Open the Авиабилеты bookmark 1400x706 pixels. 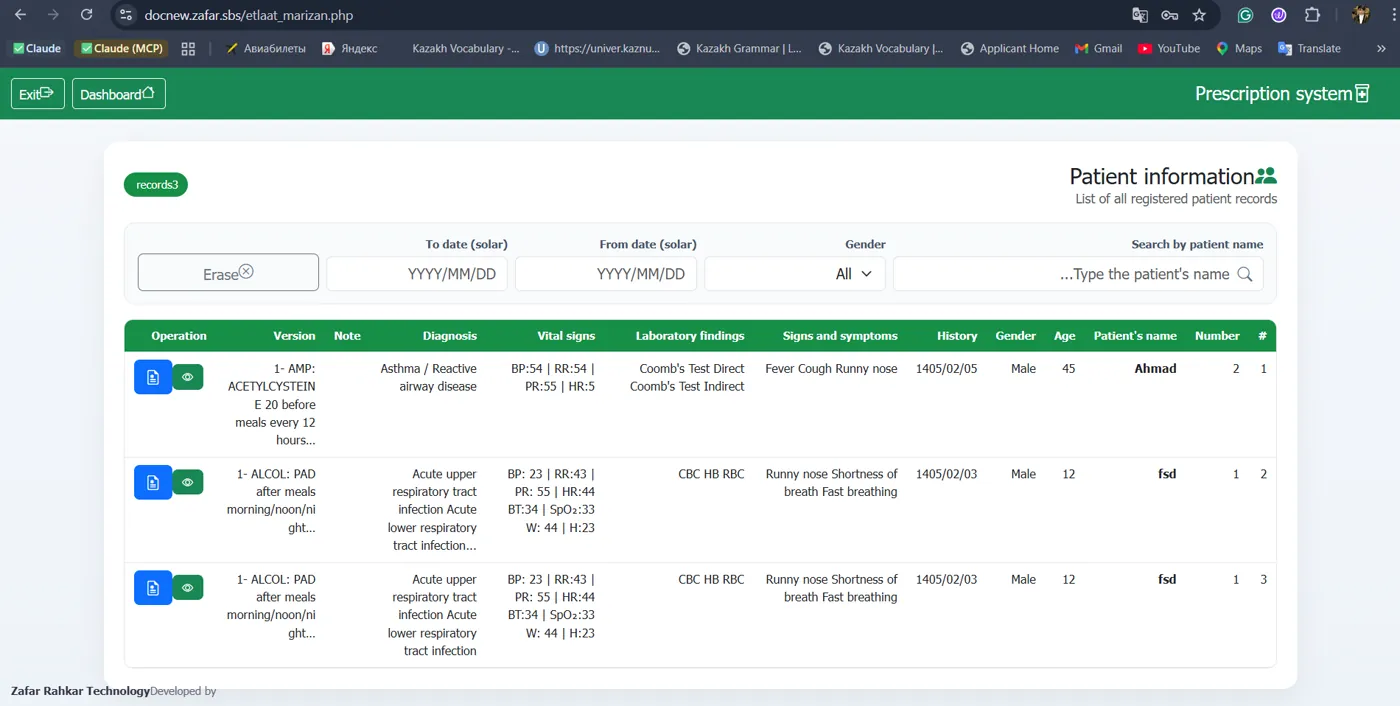click(x=266, y=48)
